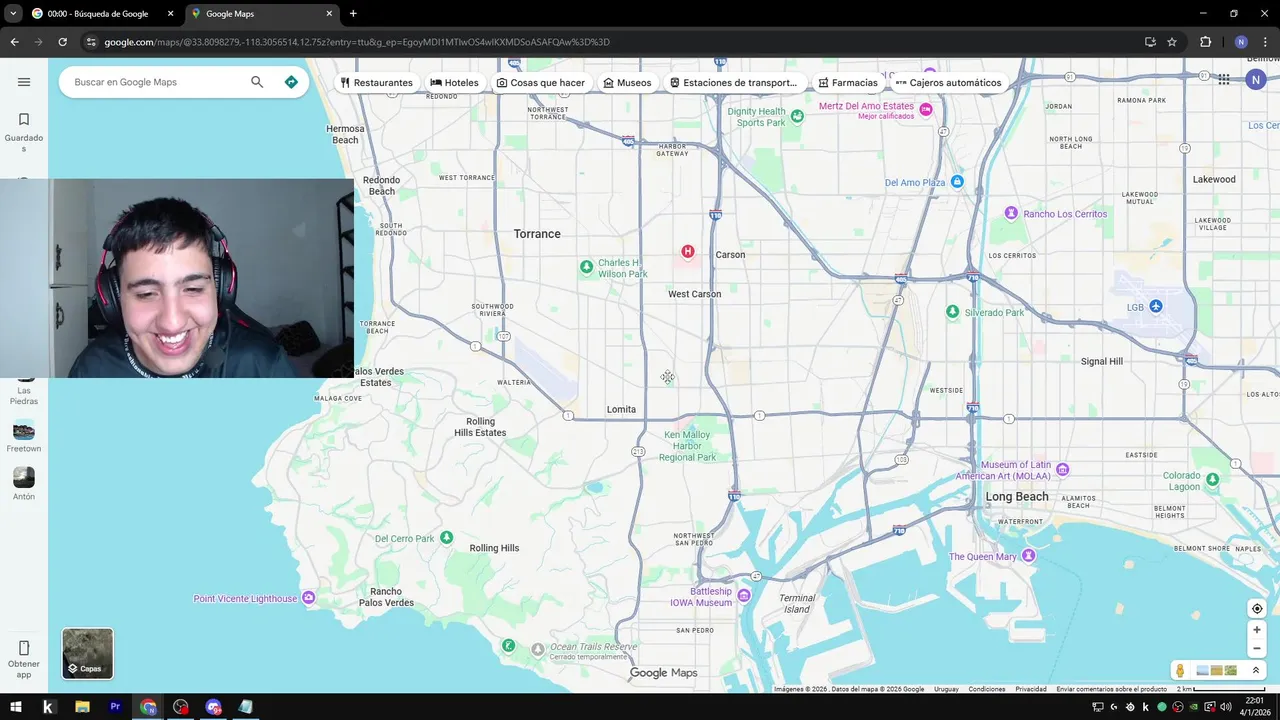Click the Dignity Health Sports Park pin
Image resolution: width=1280 pixels, height=720 pixels.
point(797,116)
